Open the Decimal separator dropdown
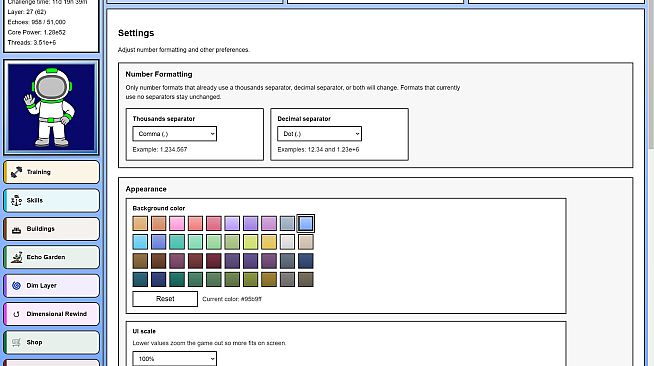 coord(319,134)
